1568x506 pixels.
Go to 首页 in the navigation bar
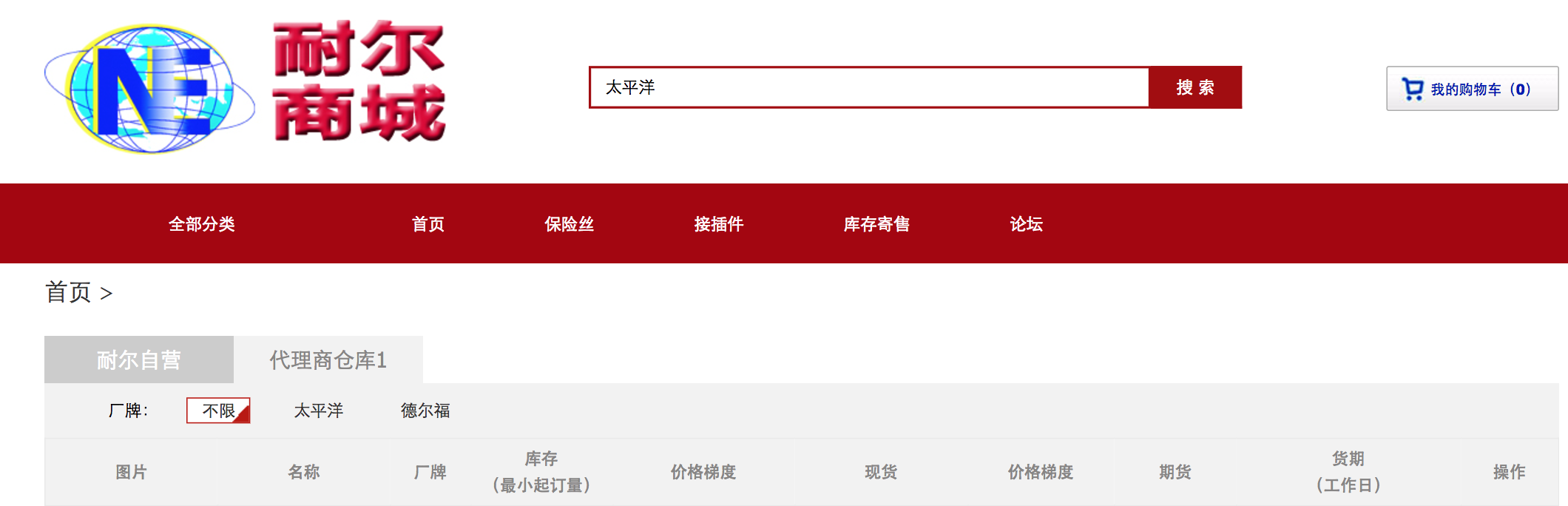428,224
